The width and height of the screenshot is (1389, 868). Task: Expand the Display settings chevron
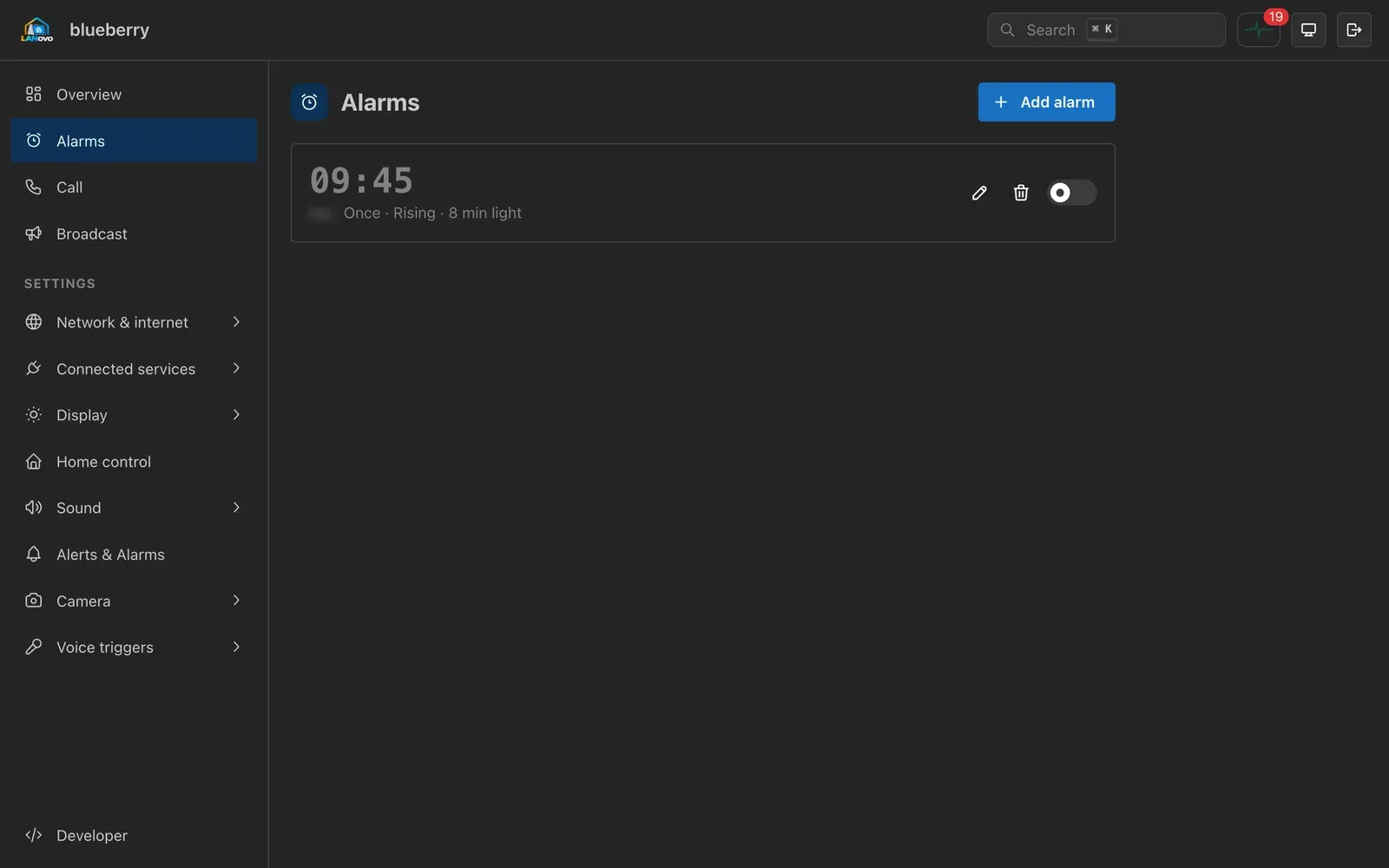click(x=236, y=415)
